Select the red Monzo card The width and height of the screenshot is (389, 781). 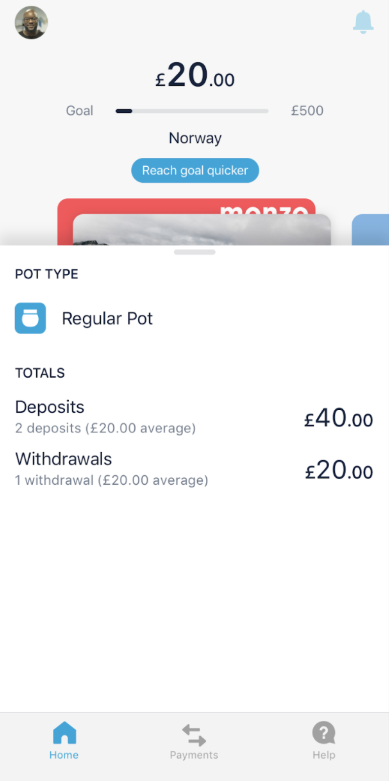click(186, 206)
